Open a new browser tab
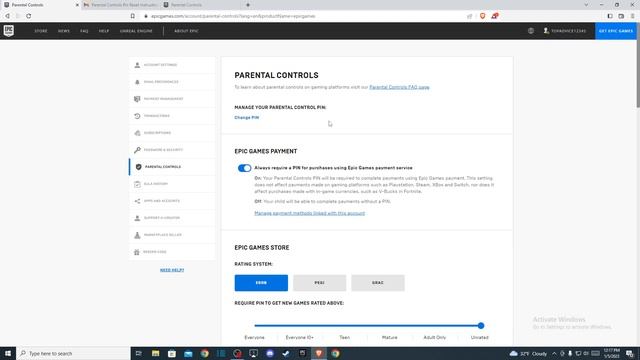 248,5
